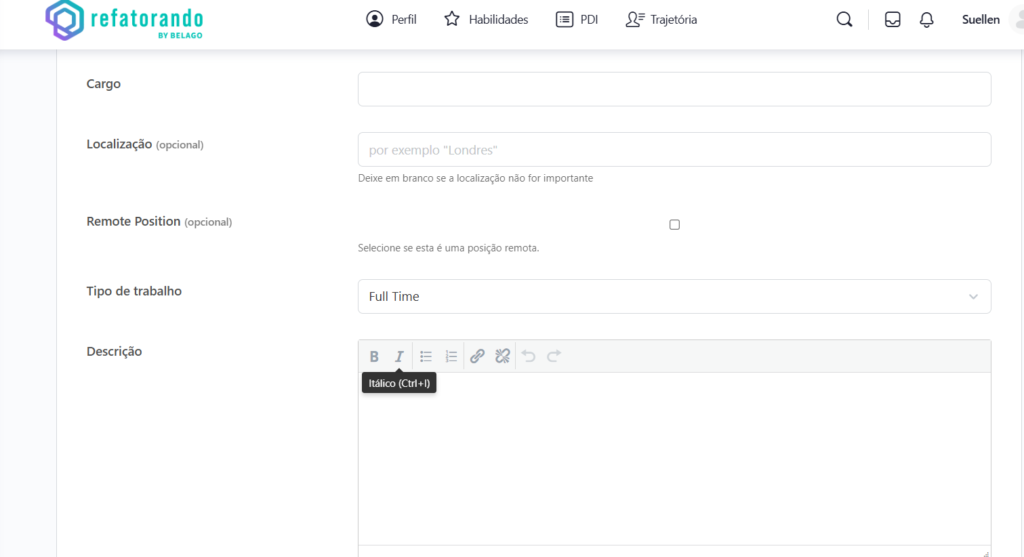Insert a bulleted list in Descrição
Image resolution: width=1024 pixels, height=557 pixels.
pyautogui.click(x=426, y=356)
